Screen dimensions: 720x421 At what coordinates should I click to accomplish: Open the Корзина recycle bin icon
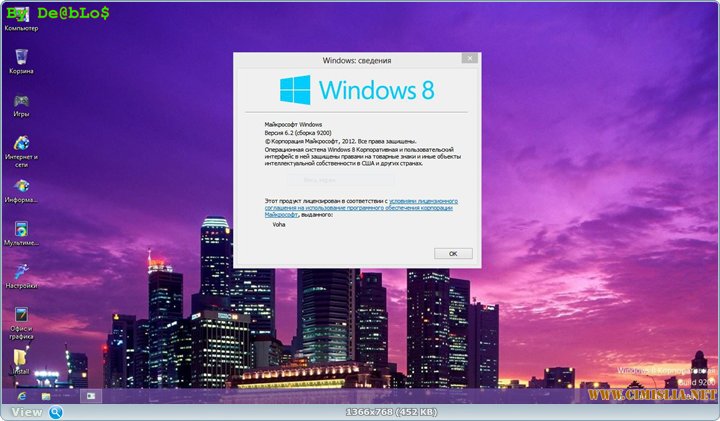(21, 62)
